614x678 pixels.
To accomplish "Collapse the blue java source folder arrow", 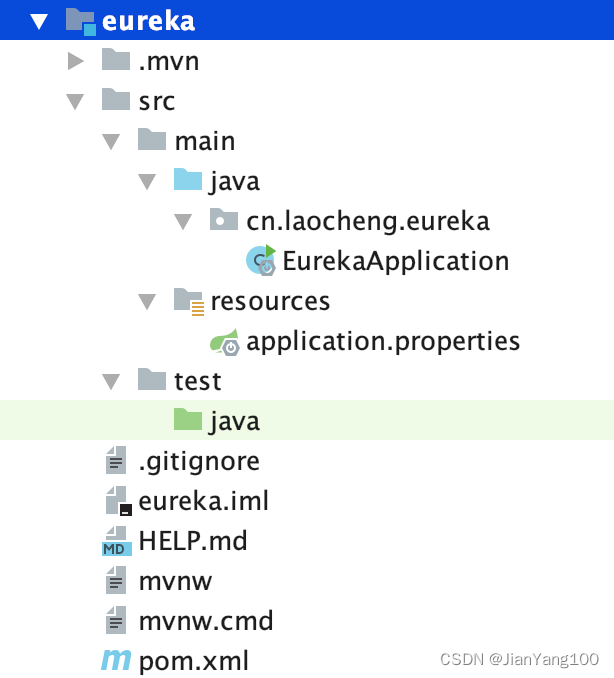I will coord(147,182).
